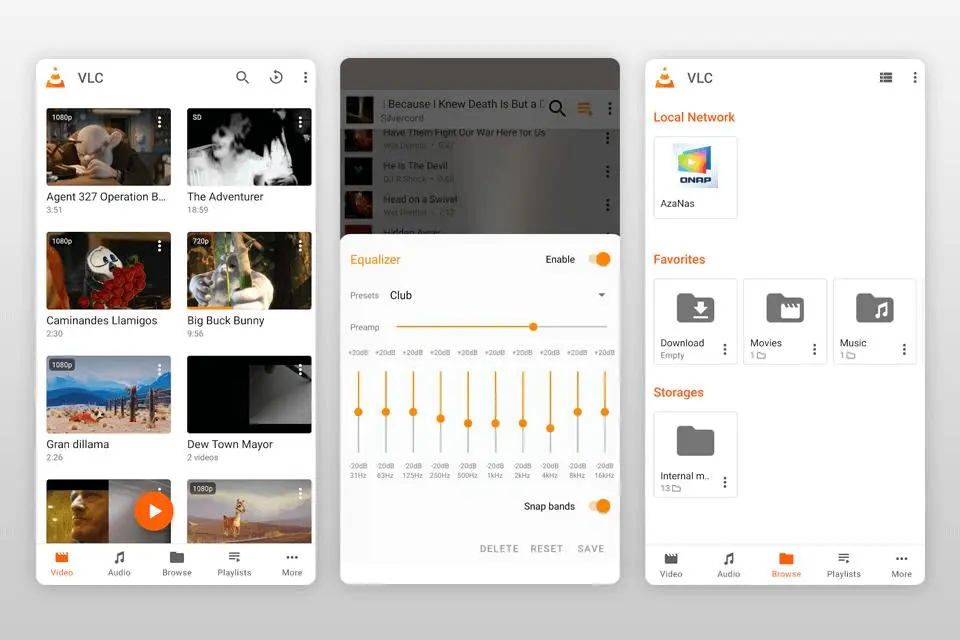The width and height of the screenshot is (960, 640).
Task: Click the RESET equalizer button
Action: [546, 549]
